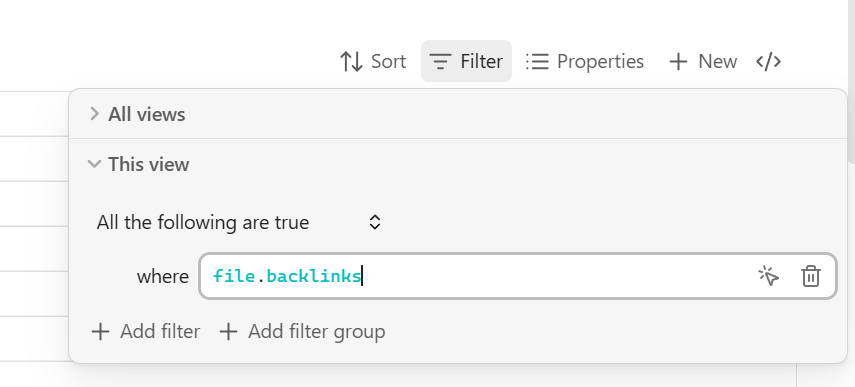This screenshot has width=855, height=387.
Task: Open the All the following are true dropdown
Action: 239,222
